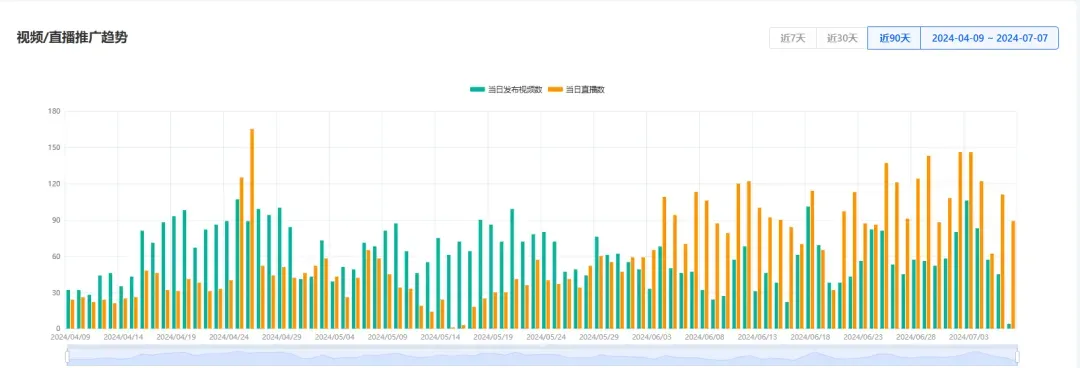
Task: Click the 2024/06/18 x-axis label
Action: (x=811, y=337)
